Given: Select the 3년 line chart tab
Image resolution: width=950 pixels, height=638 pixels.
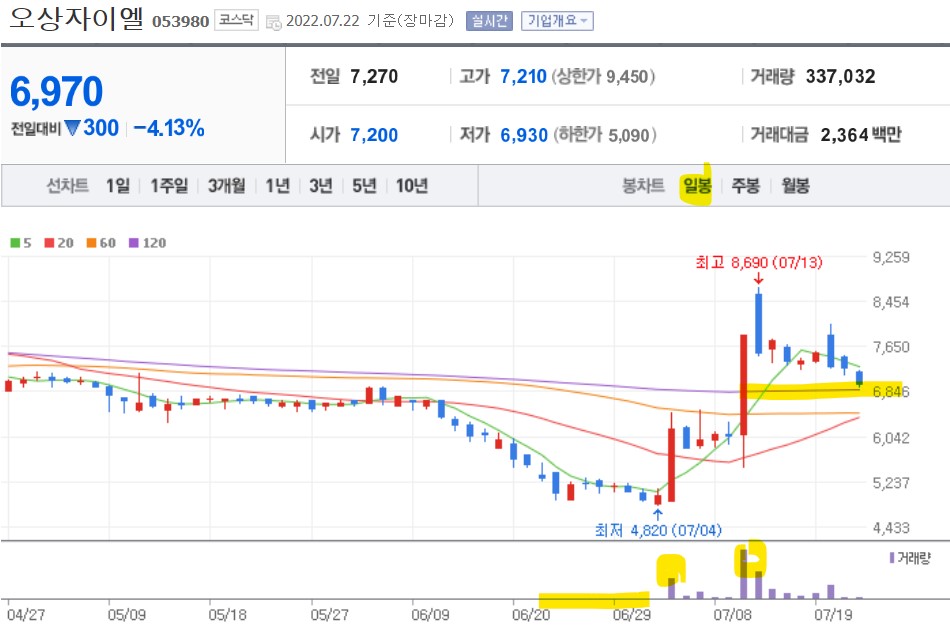Looking at the screenshot, I should 321,185.
